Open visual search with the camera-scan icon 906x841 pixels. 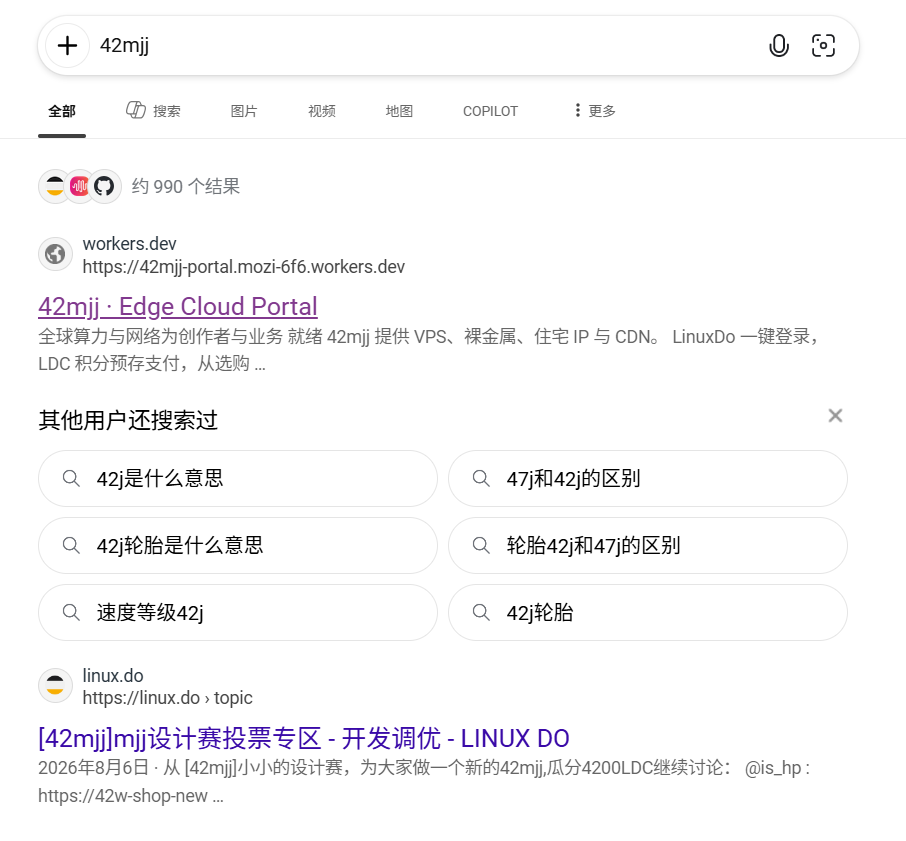(x=823, y=46)
